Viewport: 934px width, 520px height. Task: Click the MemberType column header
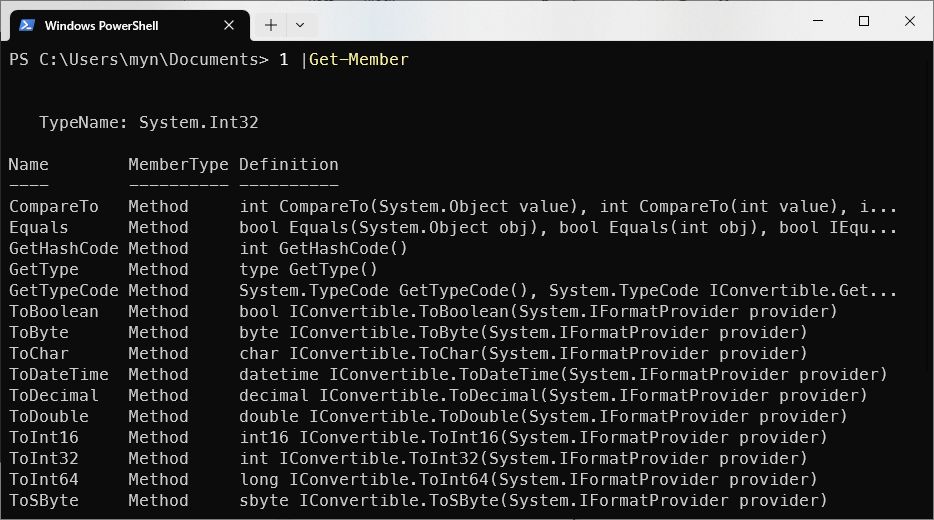click(x=178, y=164)
